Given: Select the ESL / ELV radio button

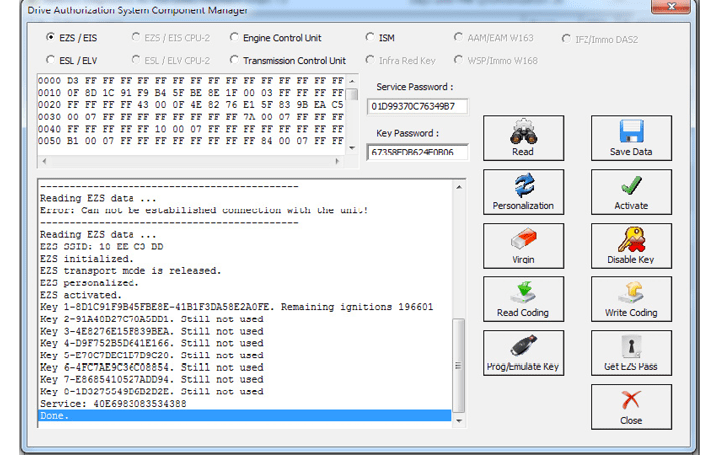Looking at the screenshot, I should coord(51,61).
